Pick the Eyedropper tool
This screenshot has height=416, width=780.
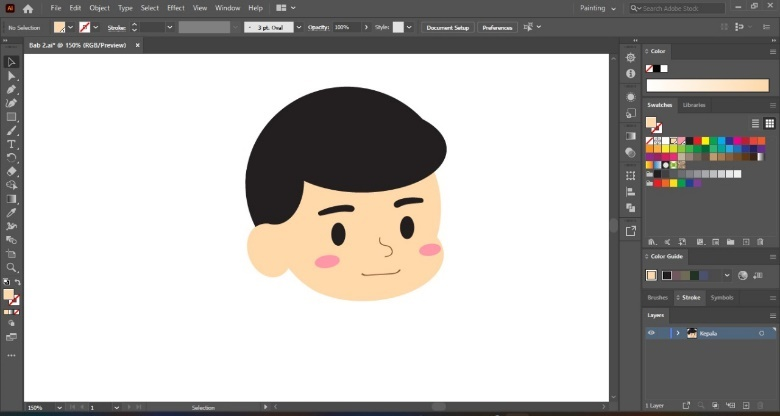tap(11, 212)
